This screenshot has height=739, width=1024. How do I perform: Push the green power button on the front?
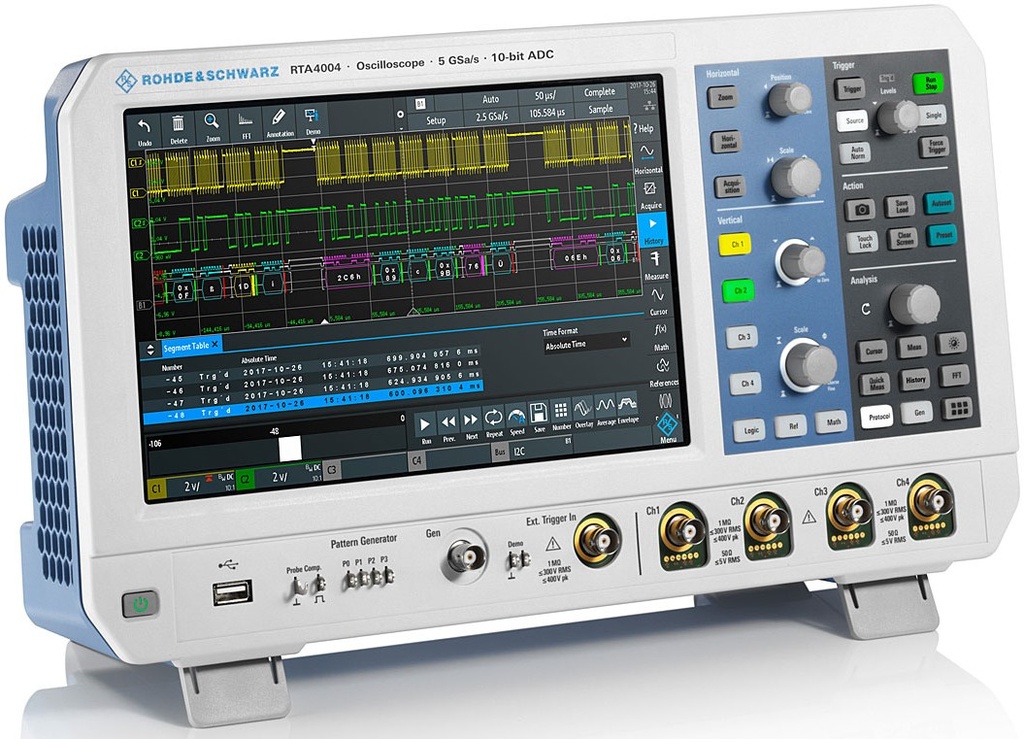click(x=140, y=605)
